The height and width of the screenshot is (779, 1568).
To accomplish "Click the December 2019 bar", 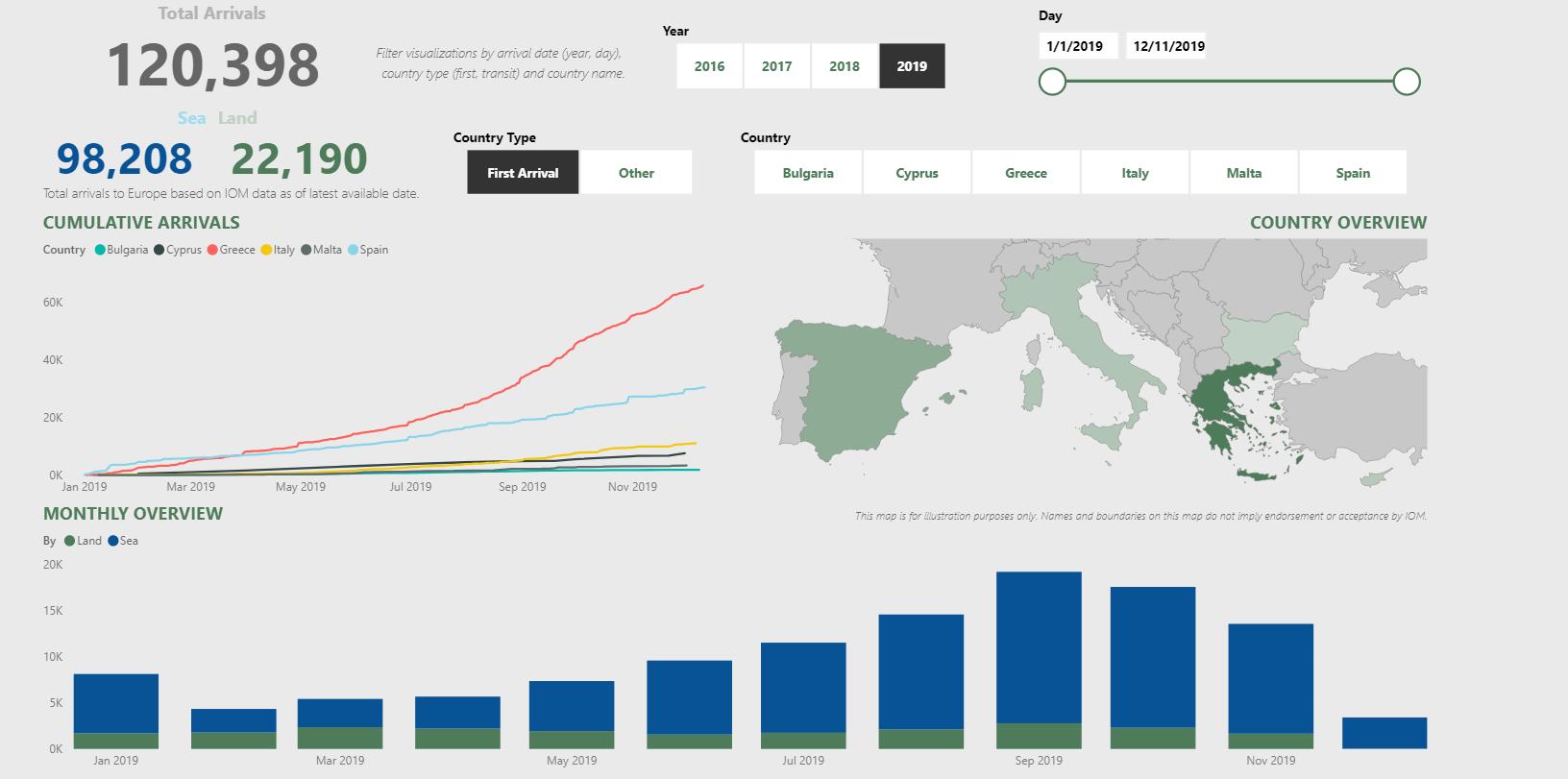I will point(1384,733).
